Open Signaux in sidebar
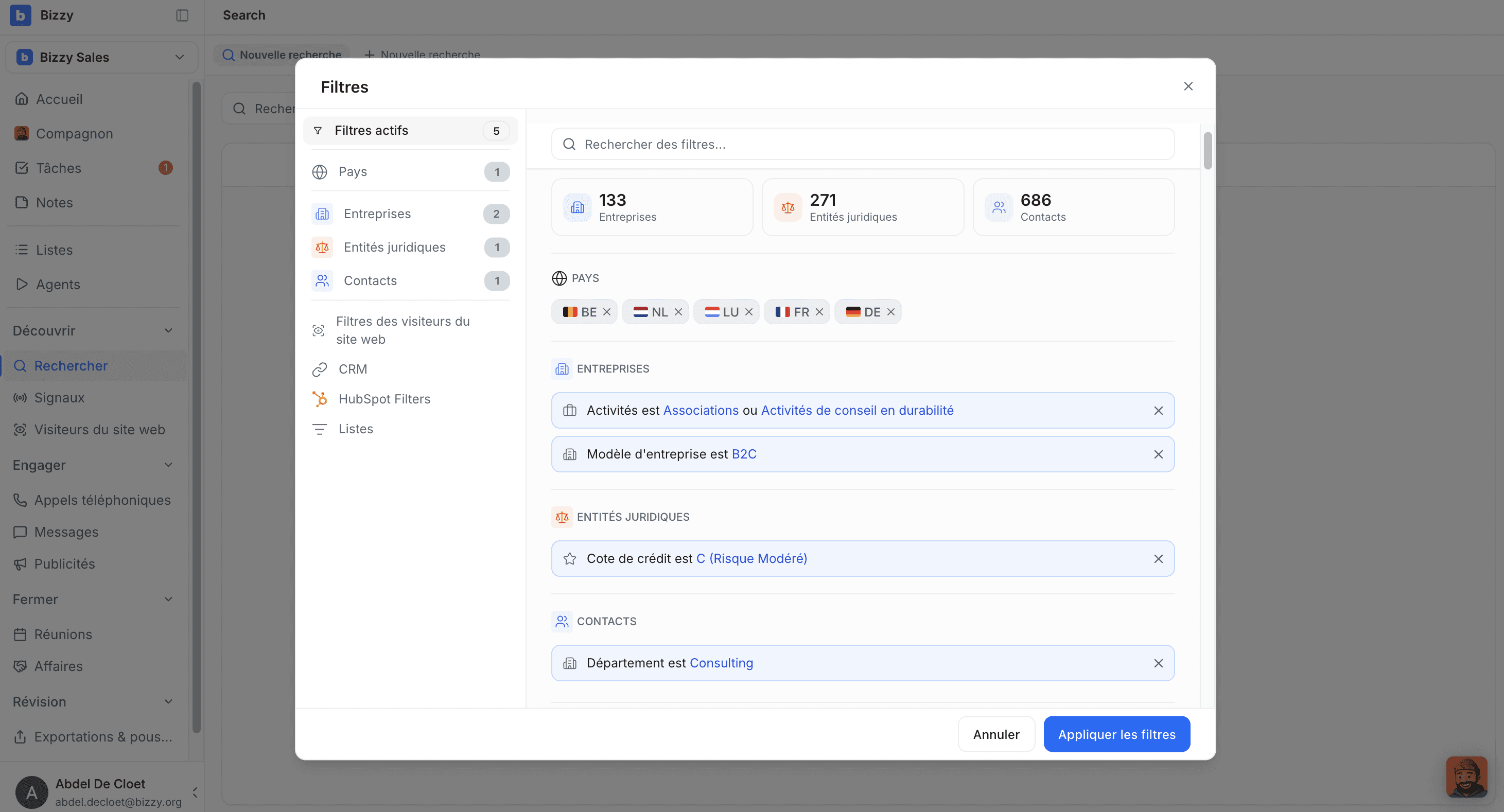Image resolution: width=1504 pixels, height=812 pixels. [x=48, y=398]
